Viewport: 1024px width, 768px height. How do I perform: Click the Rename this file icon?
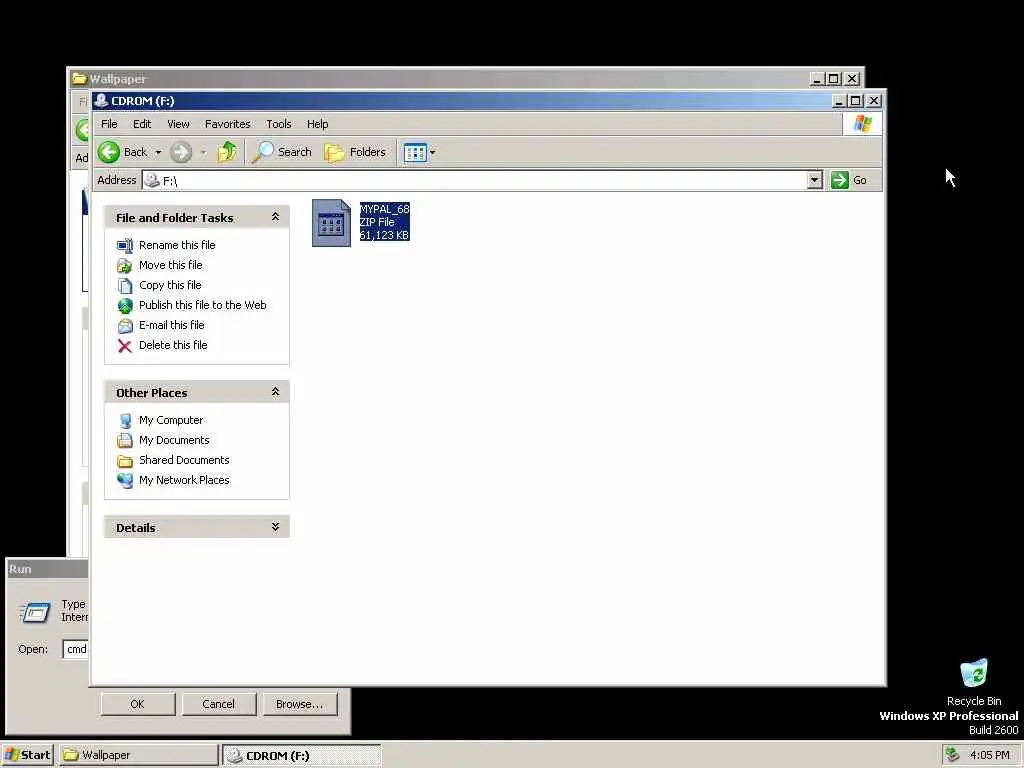point(125,246)
